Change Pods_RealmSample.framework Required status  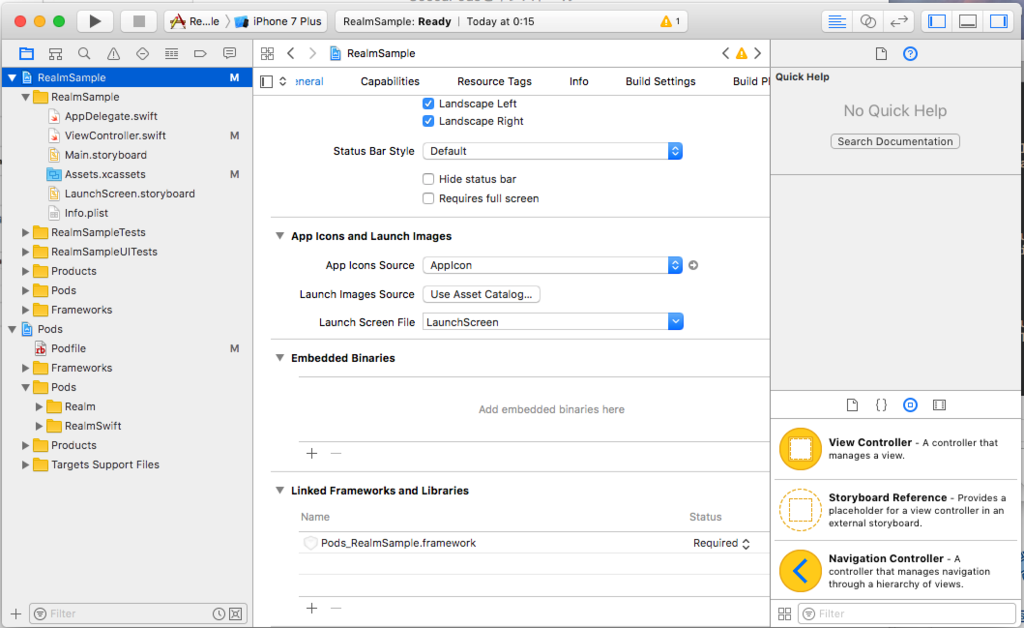point(722,543)
